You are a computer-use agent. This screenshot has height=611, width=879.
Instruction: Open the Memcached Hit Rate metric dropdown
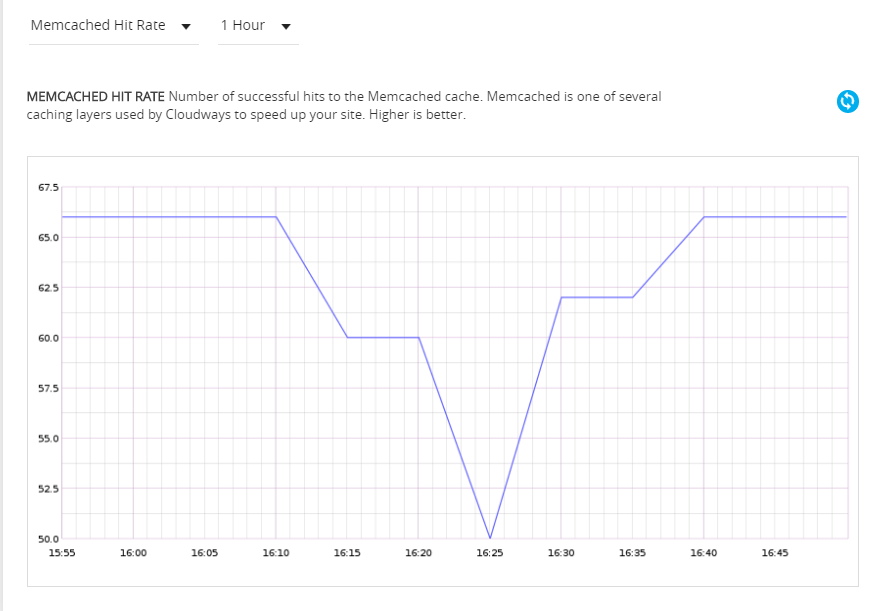[x=98, y=25]
